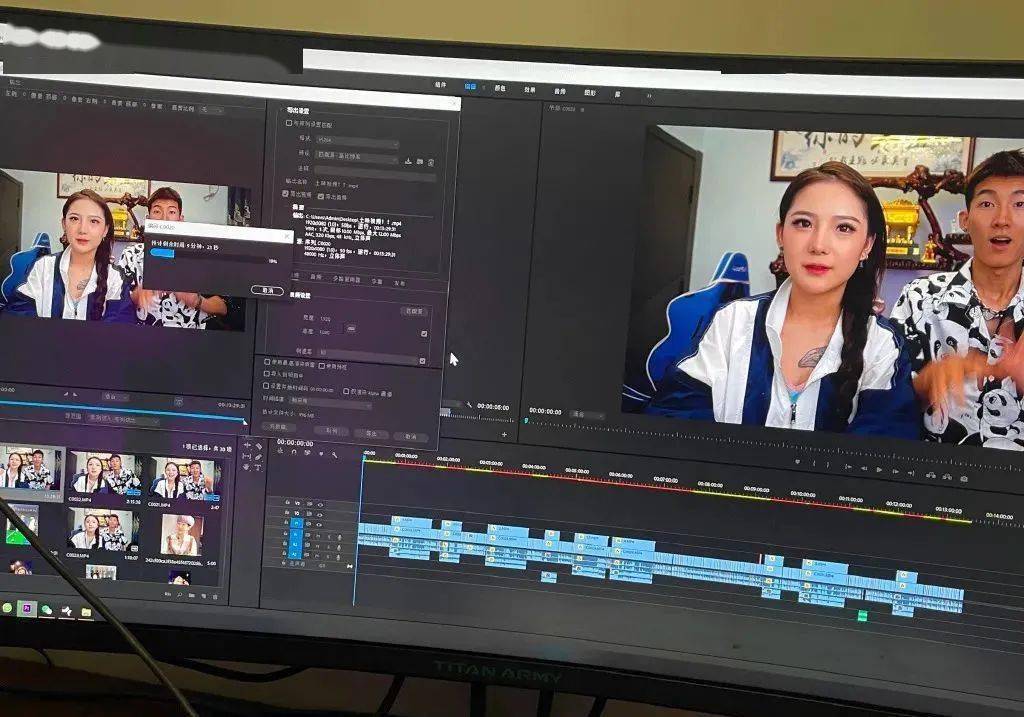Select the Color workspace tab
Viewport: 1024px width, 717px height.
click(500, 88)
